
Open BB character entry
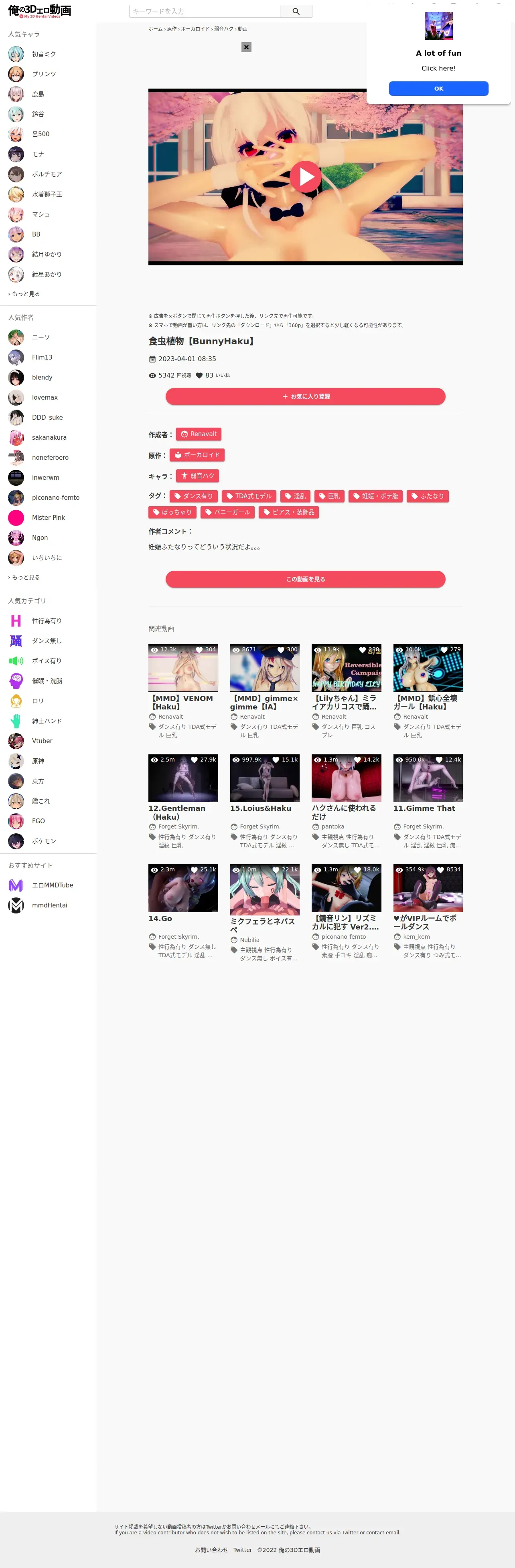[x=36, y=234]
